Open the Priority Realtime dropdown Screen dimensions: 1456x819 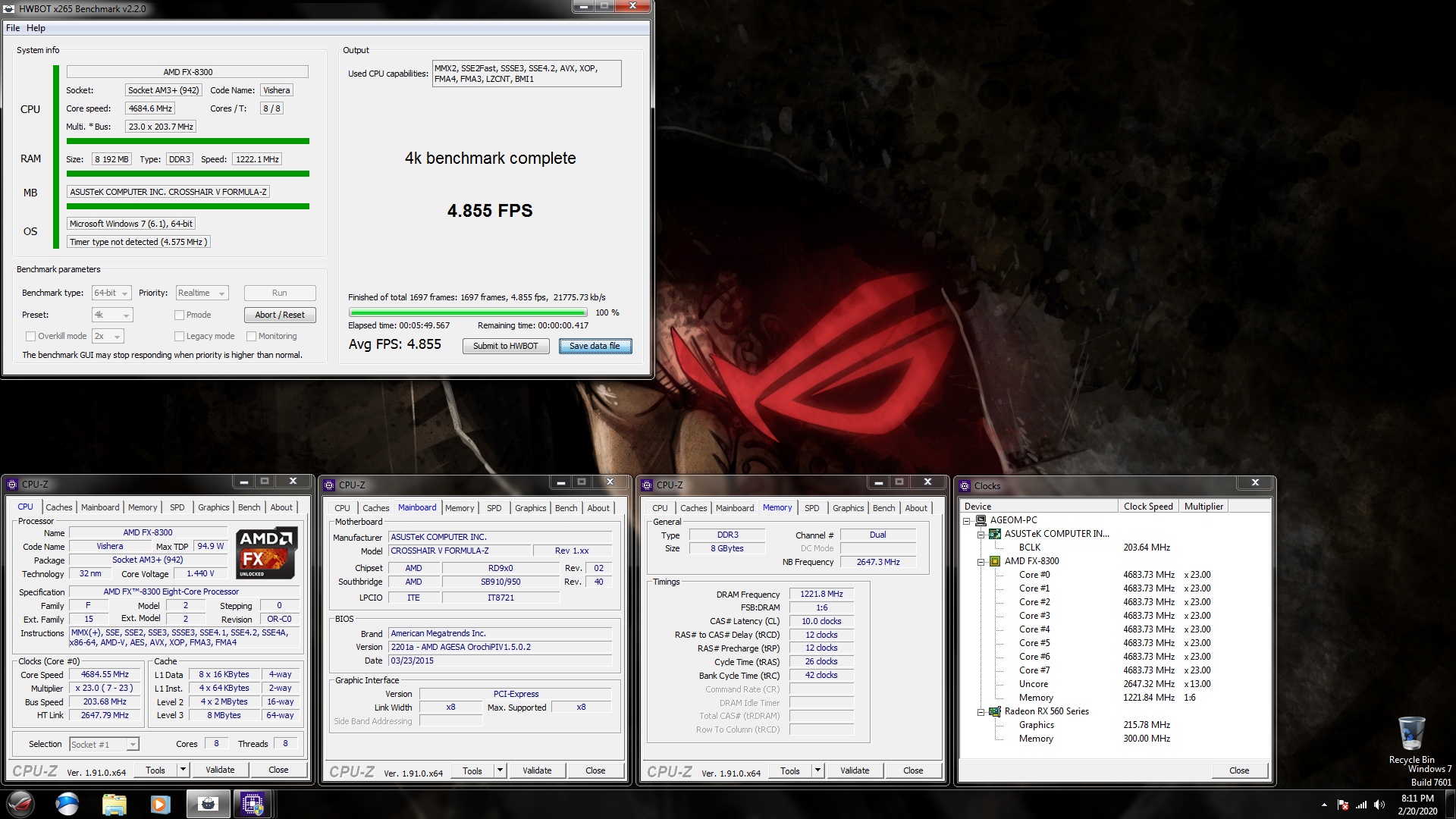point(202,293)
